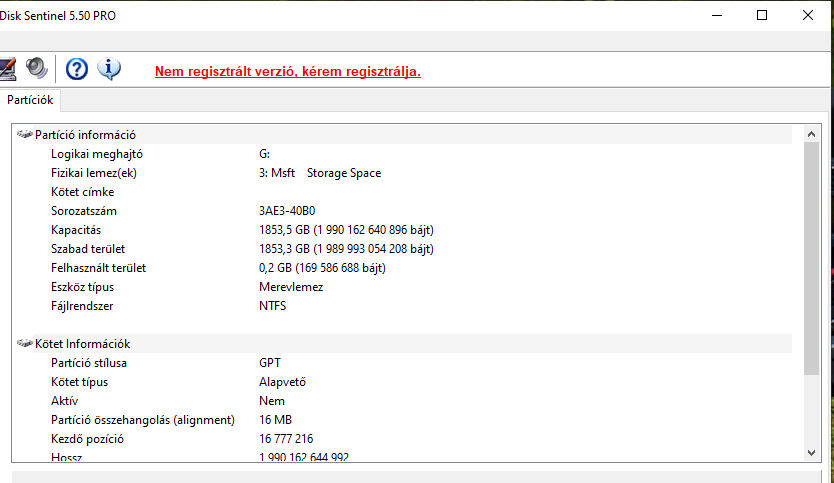Select the 1853,3 GB free space value
Viewport: 834px width, 483px height.
click(x=346, y=249)
